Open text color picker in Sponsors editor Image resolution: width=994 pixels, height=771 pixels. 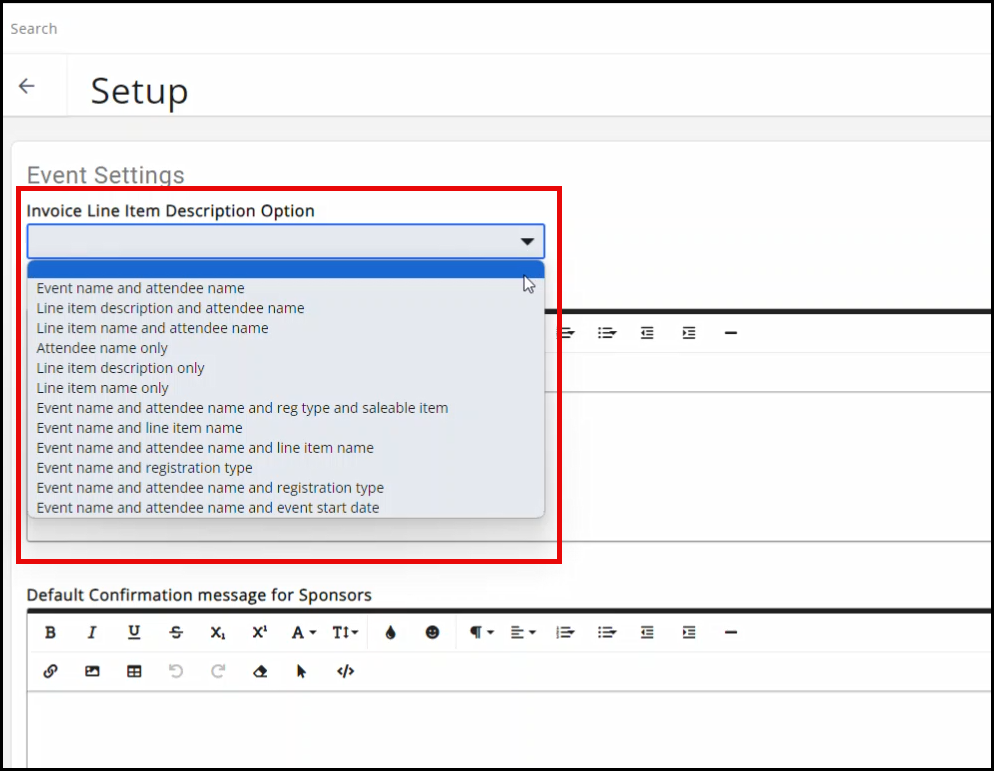pyautogui.click(x=390, y=632)
